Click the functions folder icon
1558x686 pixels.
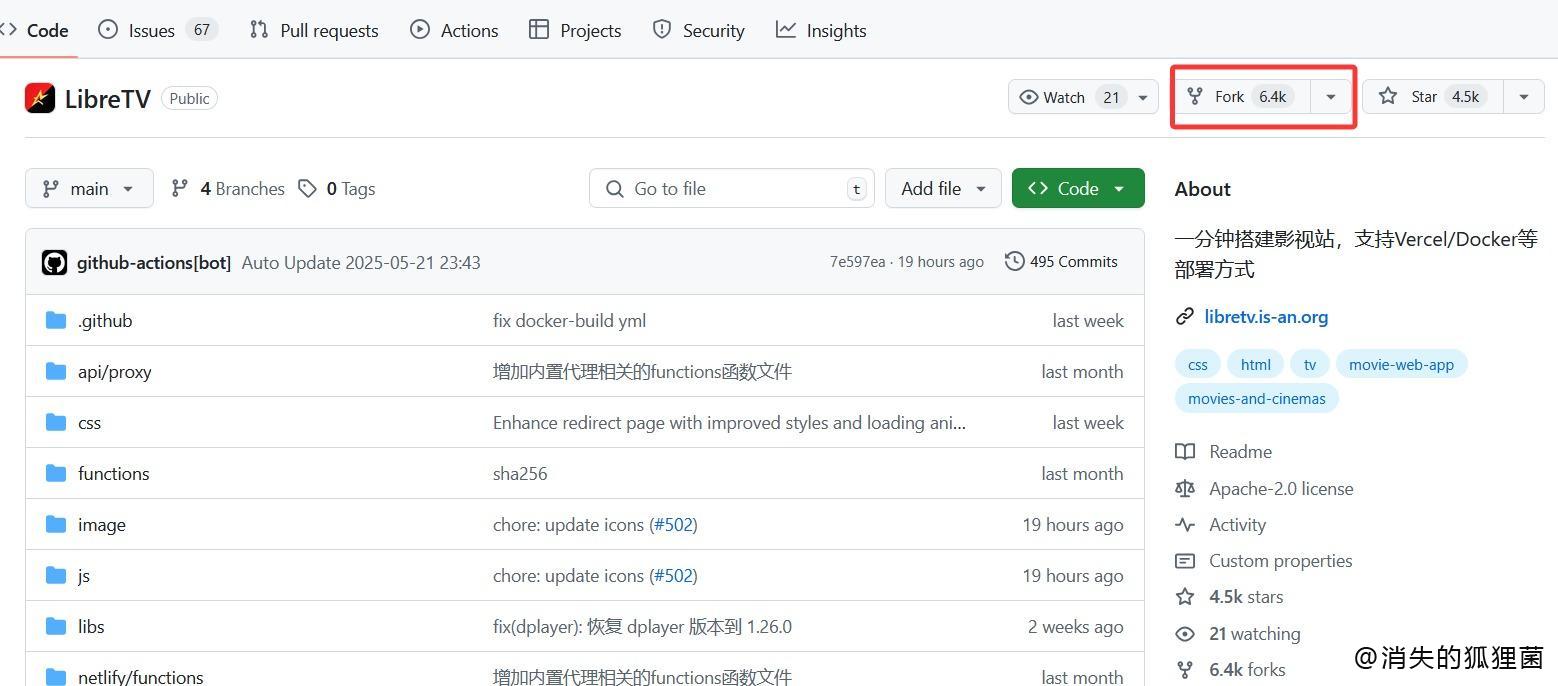pos(56,473)
